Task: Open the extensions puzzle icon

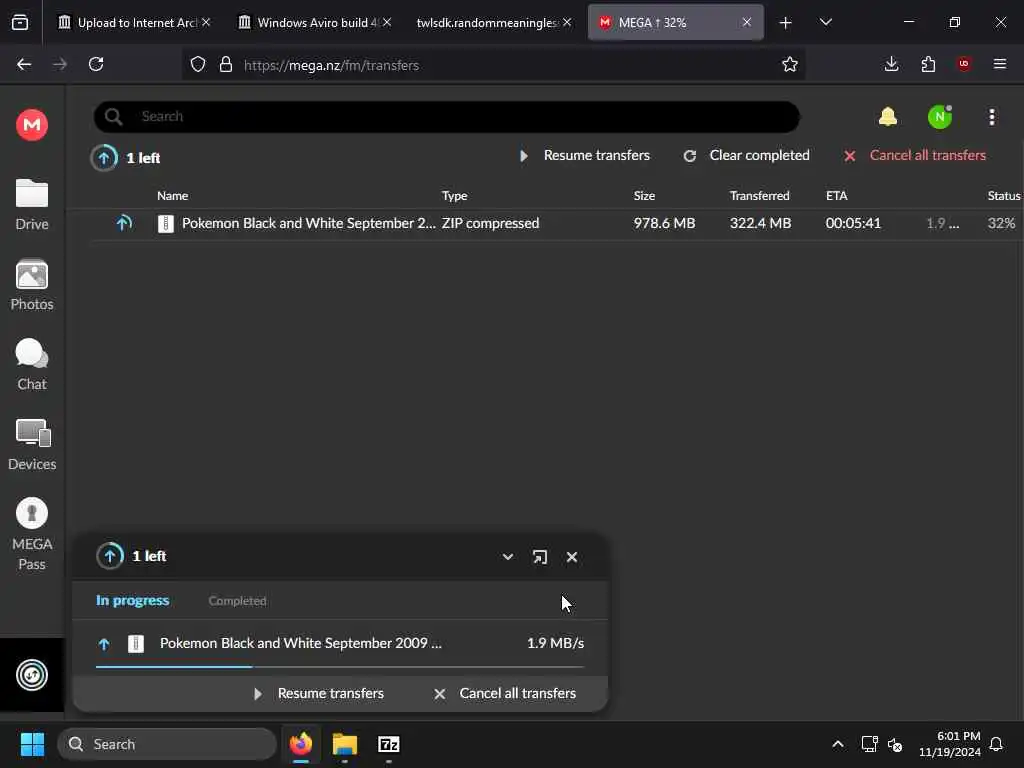Action: pyautogui.click(x=928, y=64)
